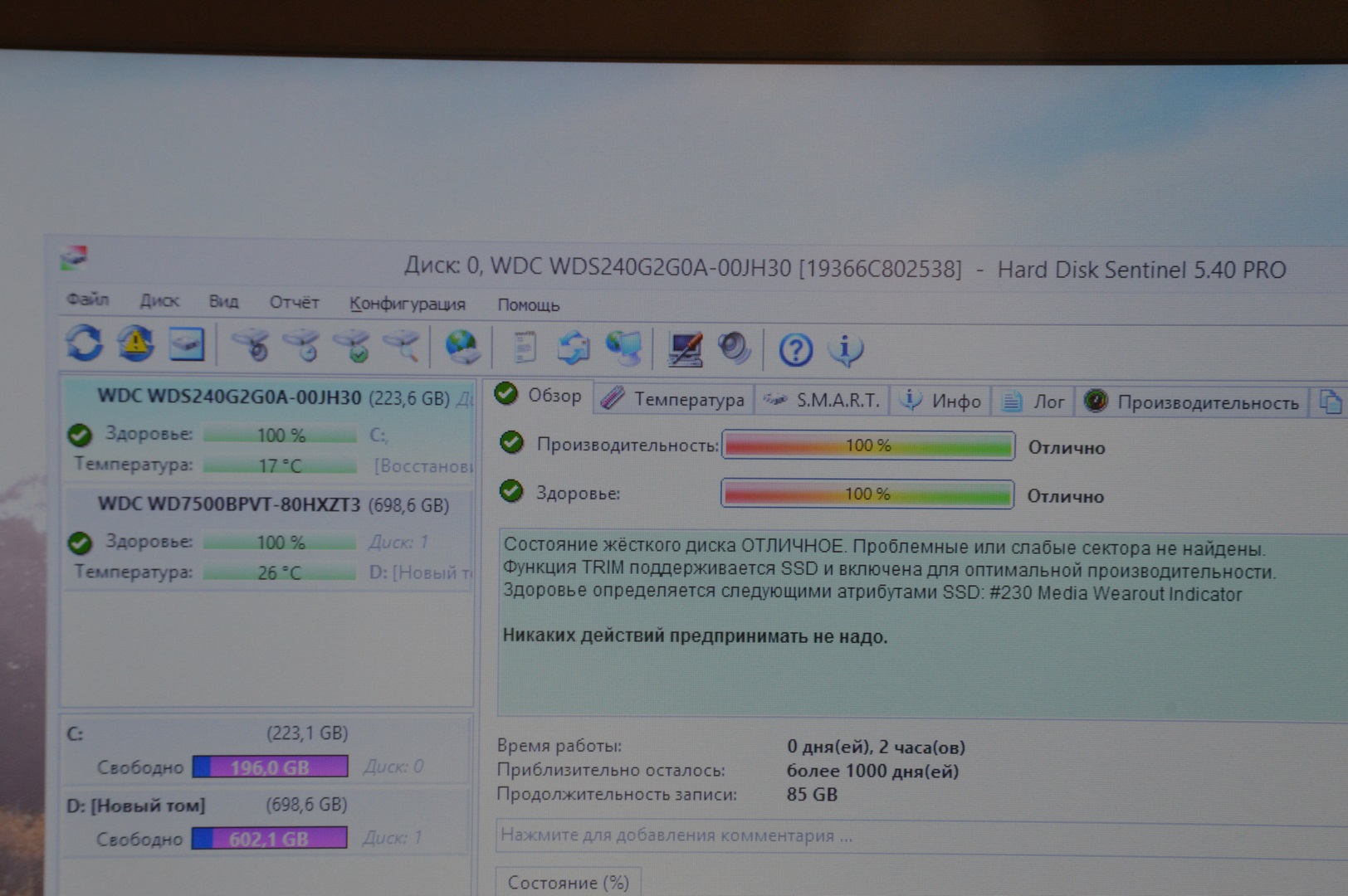The width and height of the screenshot is (1348, 896).
Task: Switch to the Температура tab
Action: [x=673, y=400]
